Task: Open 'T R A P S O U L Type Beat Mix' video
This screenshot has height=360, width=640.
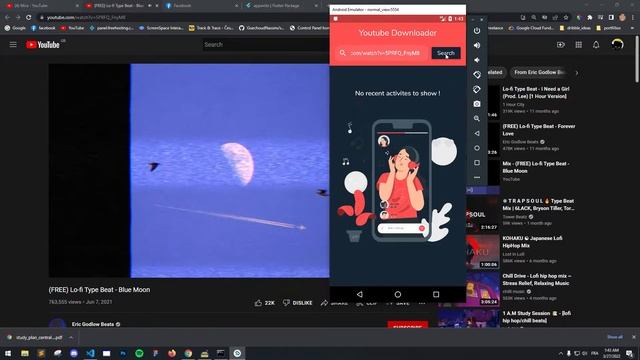Action: (538, 204)
